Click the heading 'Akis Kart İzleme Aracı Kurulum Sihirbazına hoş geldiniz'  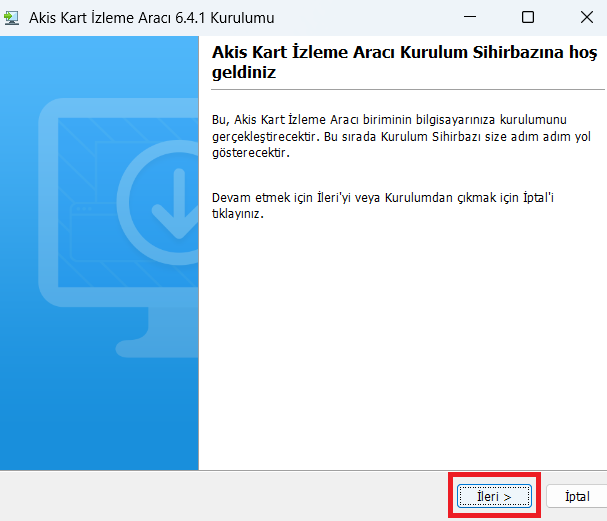pos(404,62)
